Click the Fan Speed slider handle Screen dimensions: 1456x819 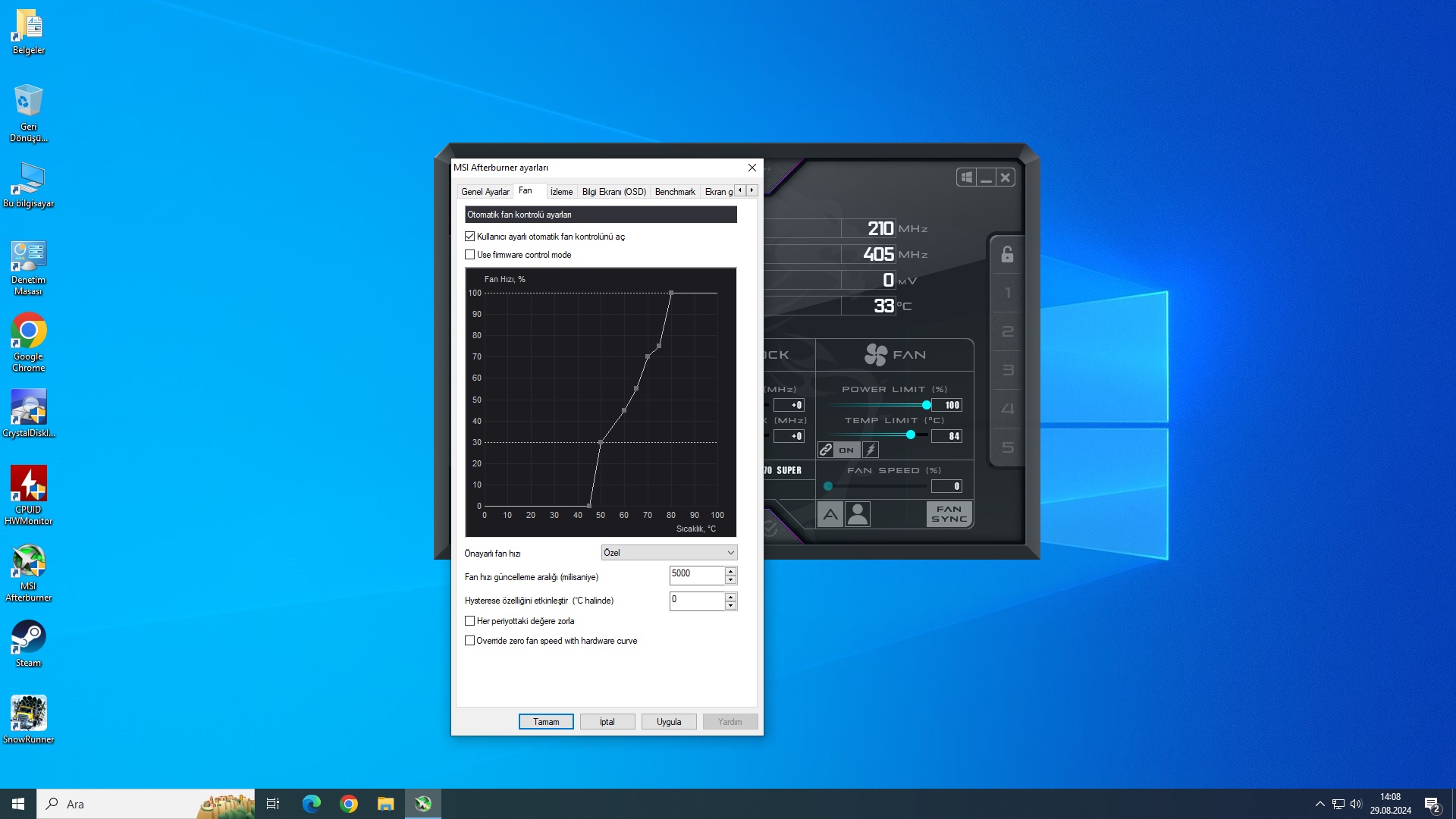pos(828,486)
